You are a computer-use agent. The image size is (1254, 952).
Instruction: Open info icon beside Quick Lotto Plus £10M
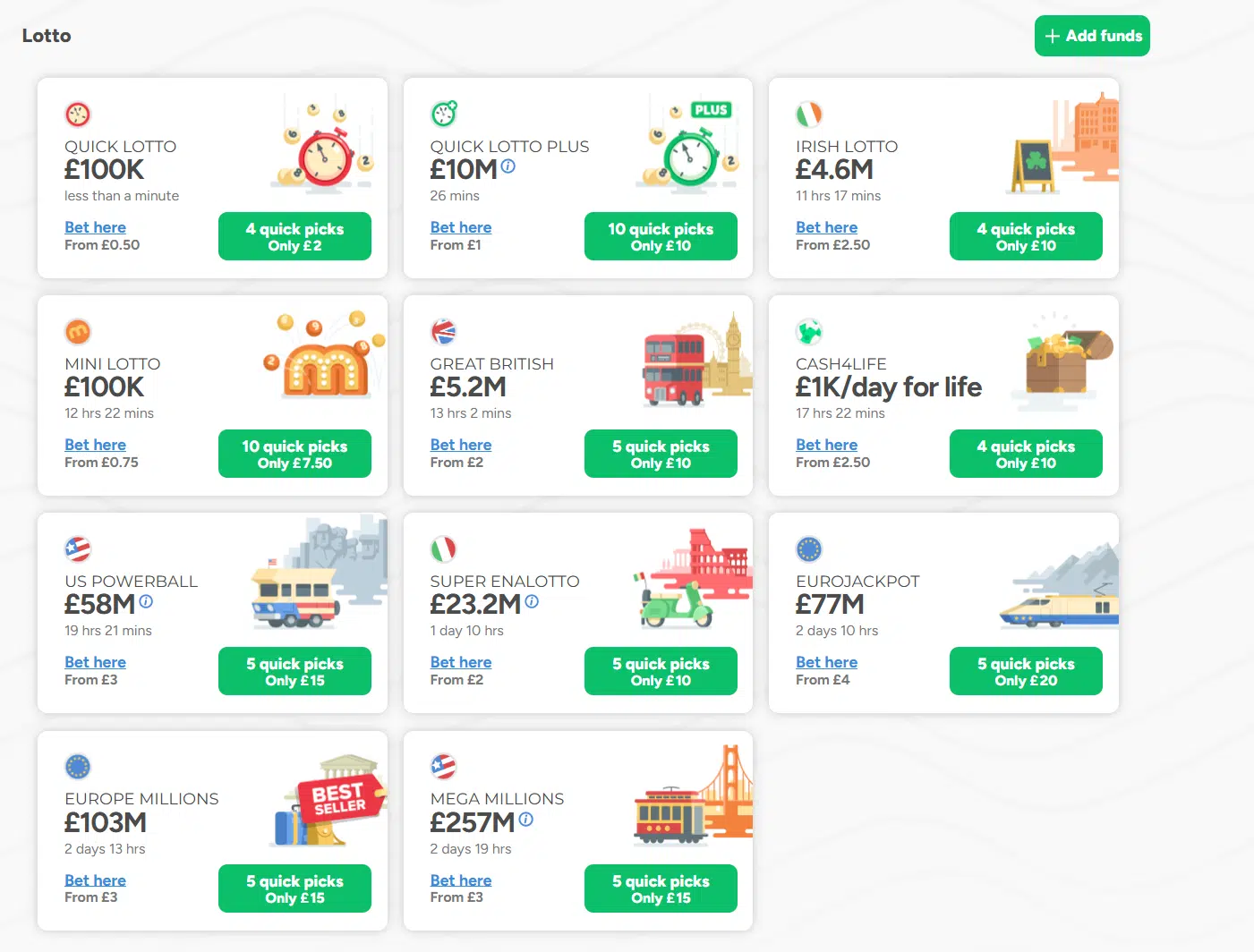(x=508, y=166)
